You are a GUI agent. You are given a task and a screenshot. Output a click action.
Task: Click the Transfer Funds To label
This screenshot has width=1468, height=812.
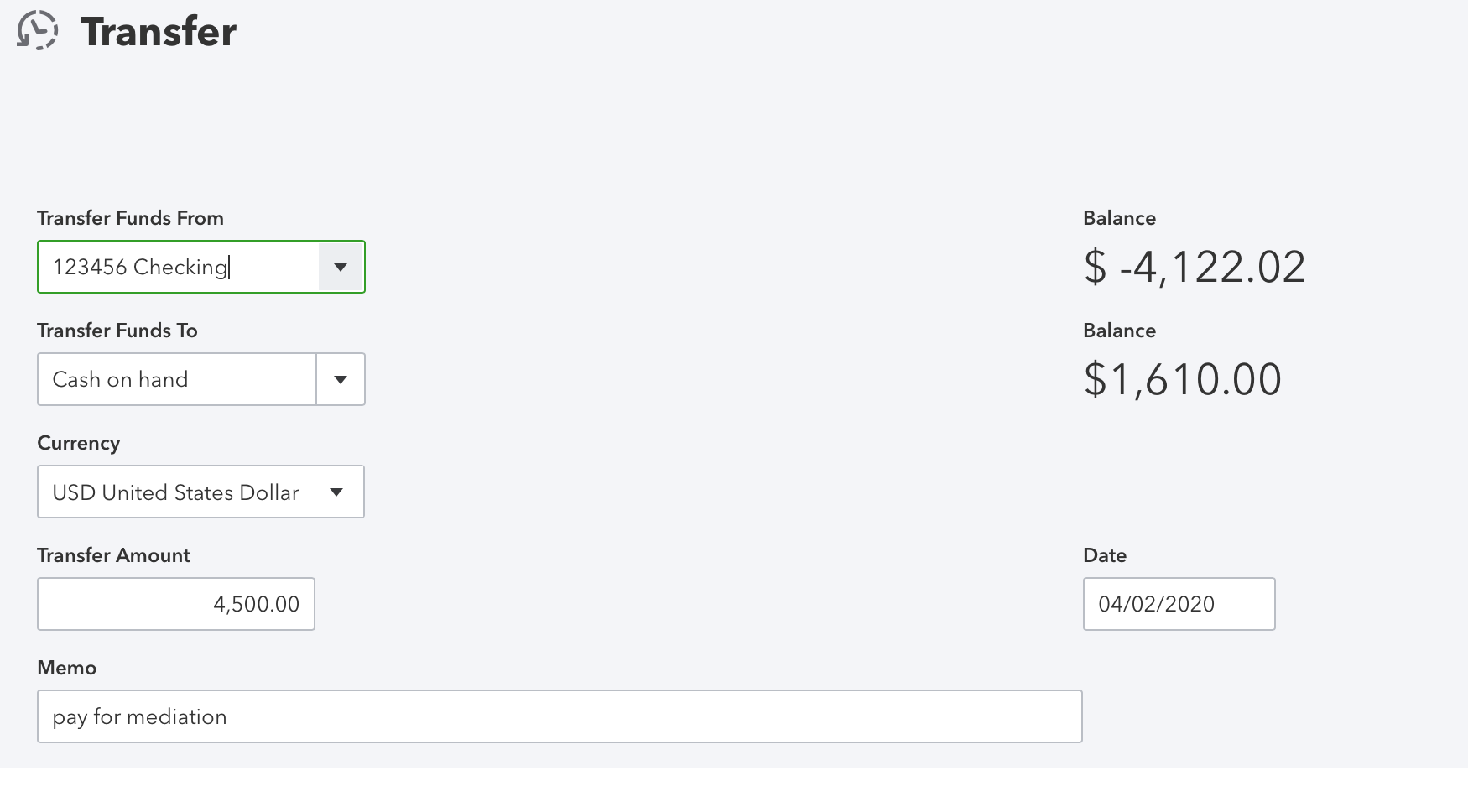pyautogui.click(x=117, y=331)
